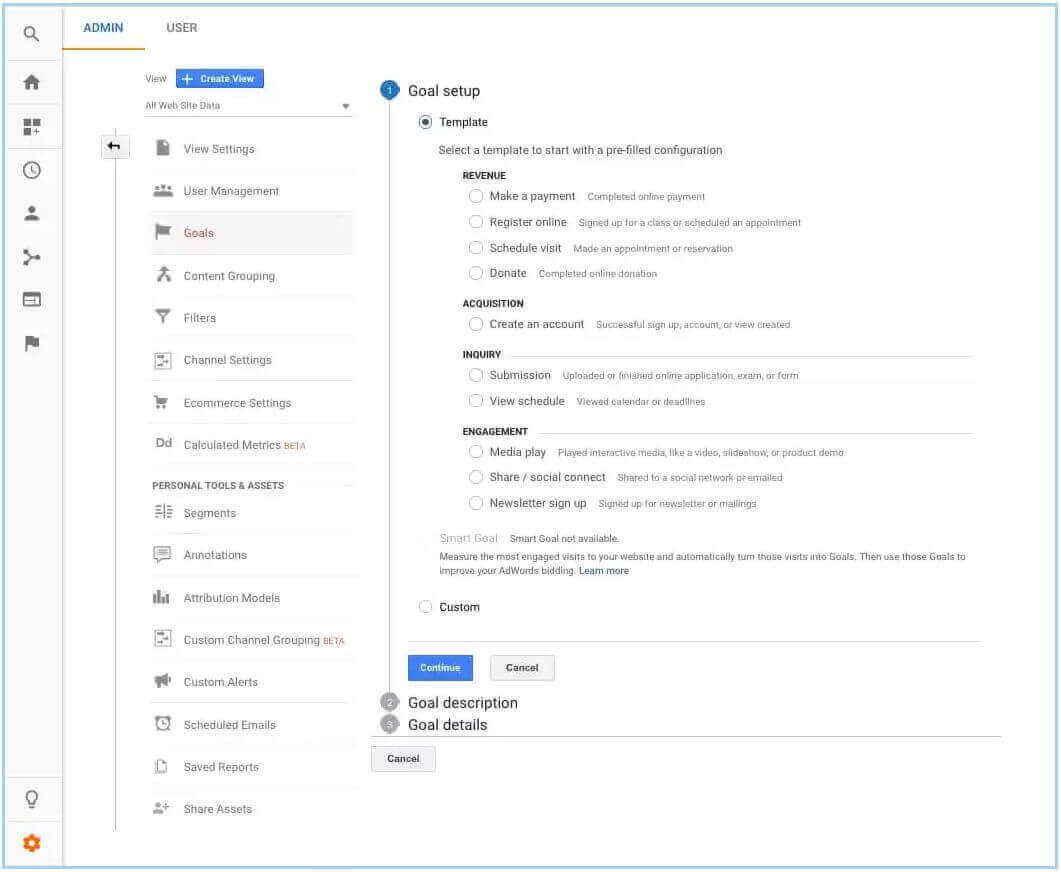Select the Real-Time clock icon

point(31,170)
